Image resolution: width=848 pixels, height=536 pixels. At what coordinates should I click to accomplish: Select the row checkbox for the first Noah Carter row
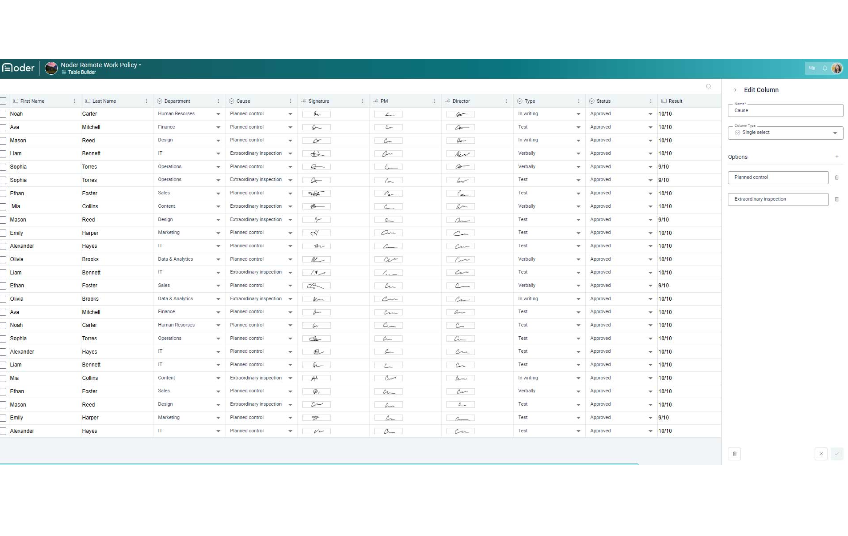click(3, 114)
